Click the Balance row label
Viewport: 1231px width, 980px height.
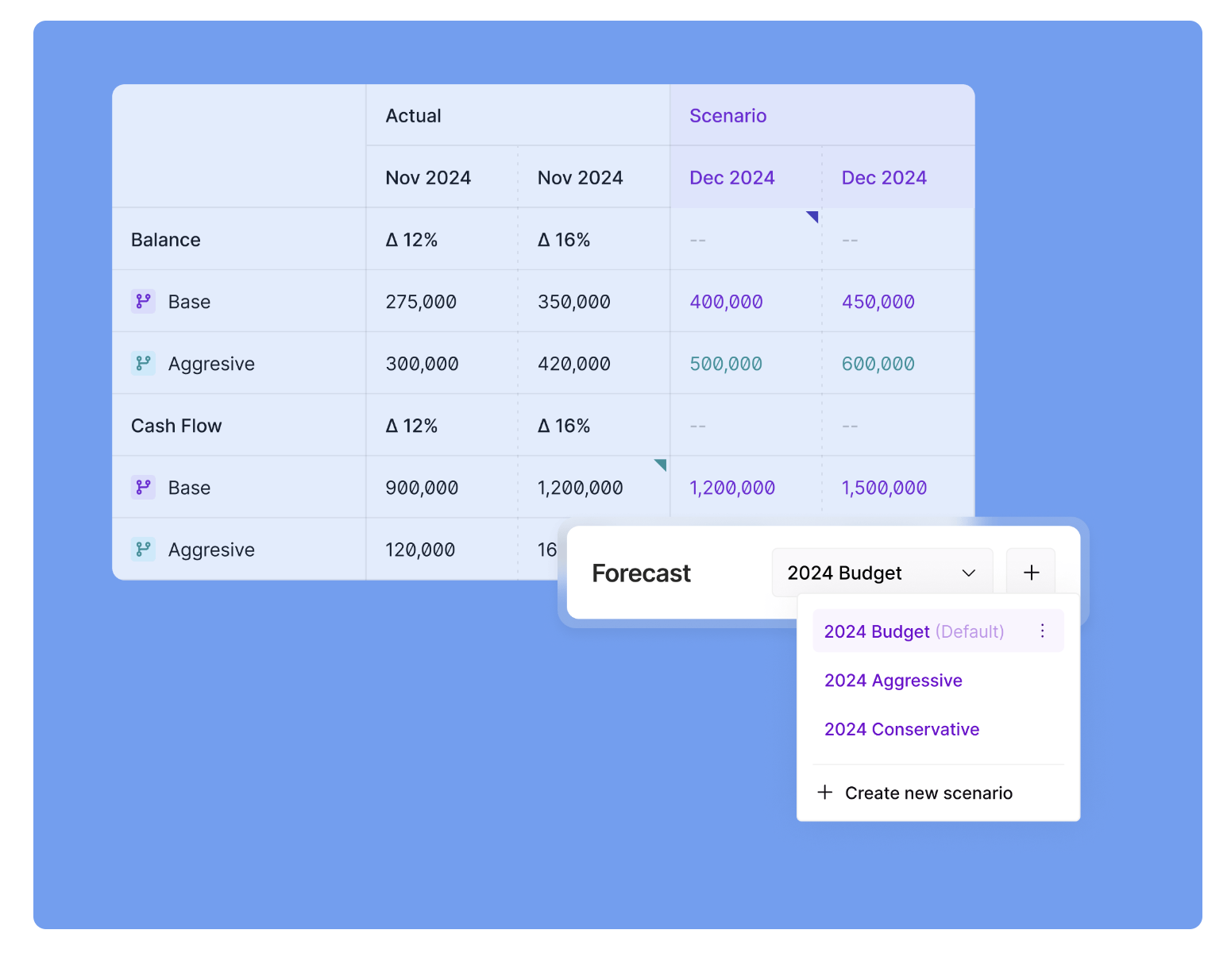tap(165, 240)
